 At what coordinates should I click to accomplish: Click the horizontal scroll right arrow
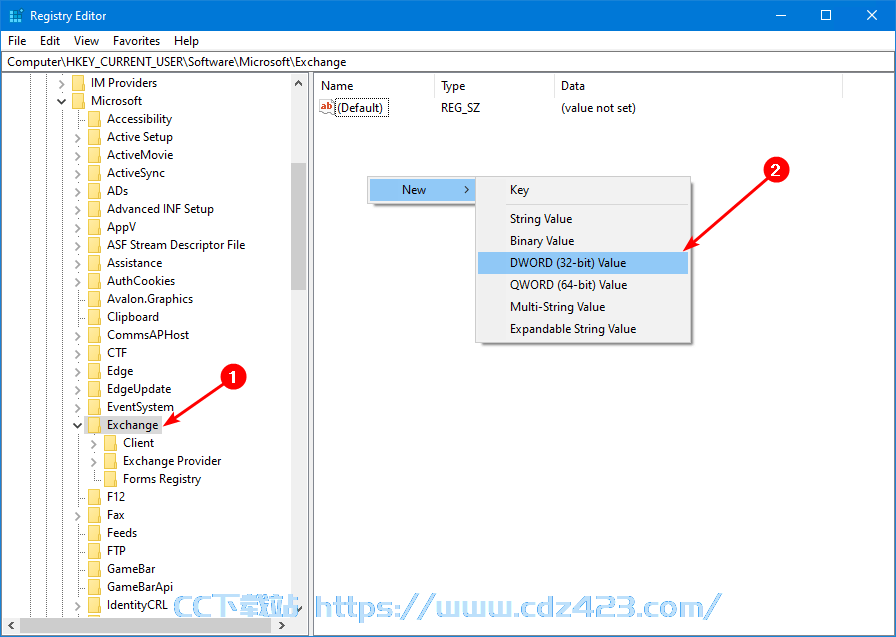point(282,626)
